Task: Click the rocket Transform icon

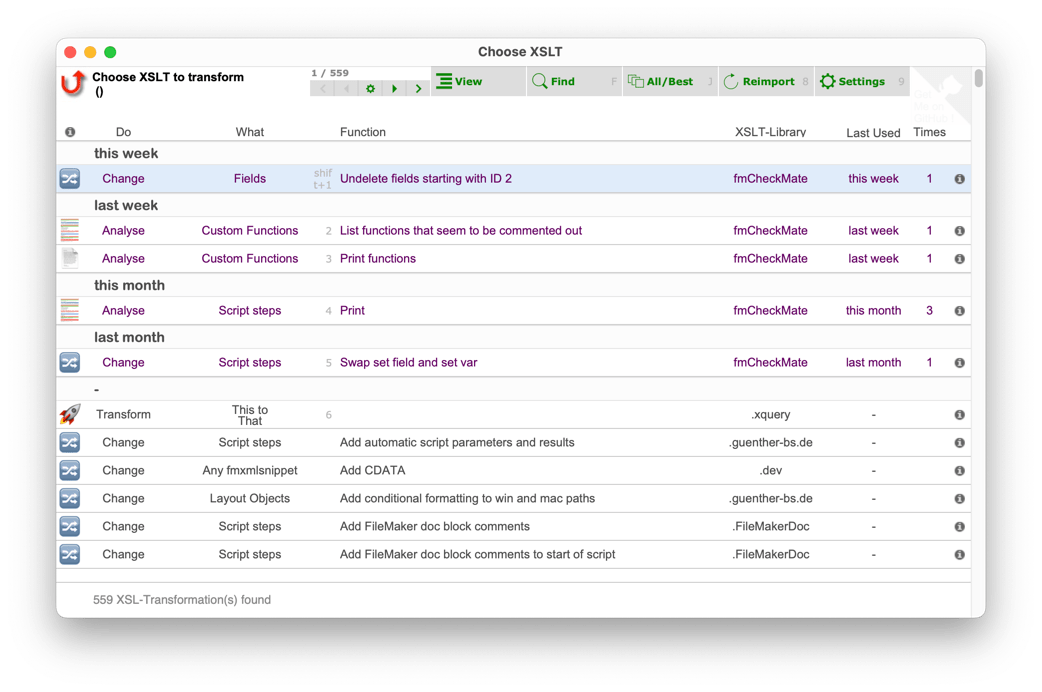Action: [x=70, y=414]
